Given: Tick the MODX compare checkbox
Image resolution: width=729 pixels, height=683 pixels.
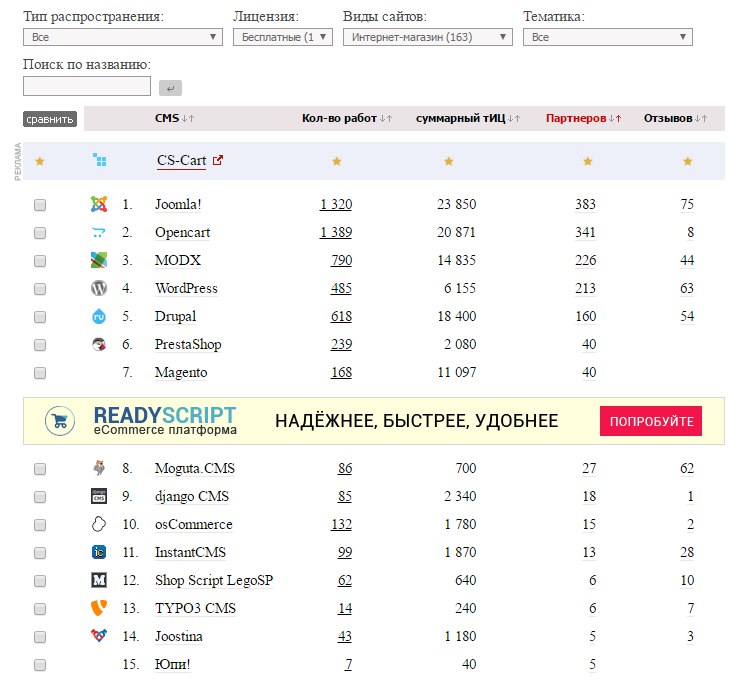Looking at the screenshot, I should (40, 261).
